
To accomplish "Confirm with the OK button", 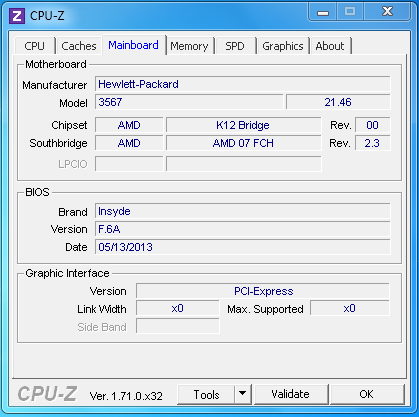I will tap(366, 394).
